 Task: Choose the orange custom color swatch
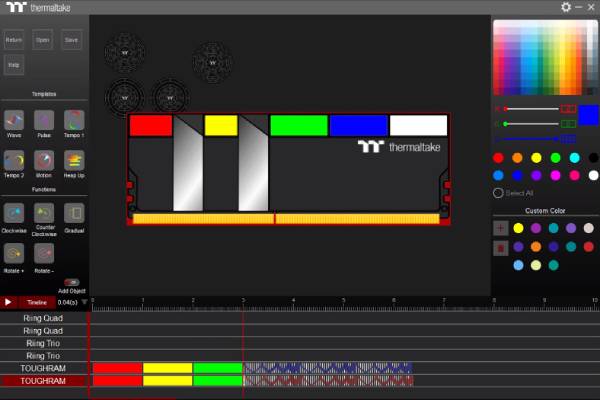pos(536,247)
